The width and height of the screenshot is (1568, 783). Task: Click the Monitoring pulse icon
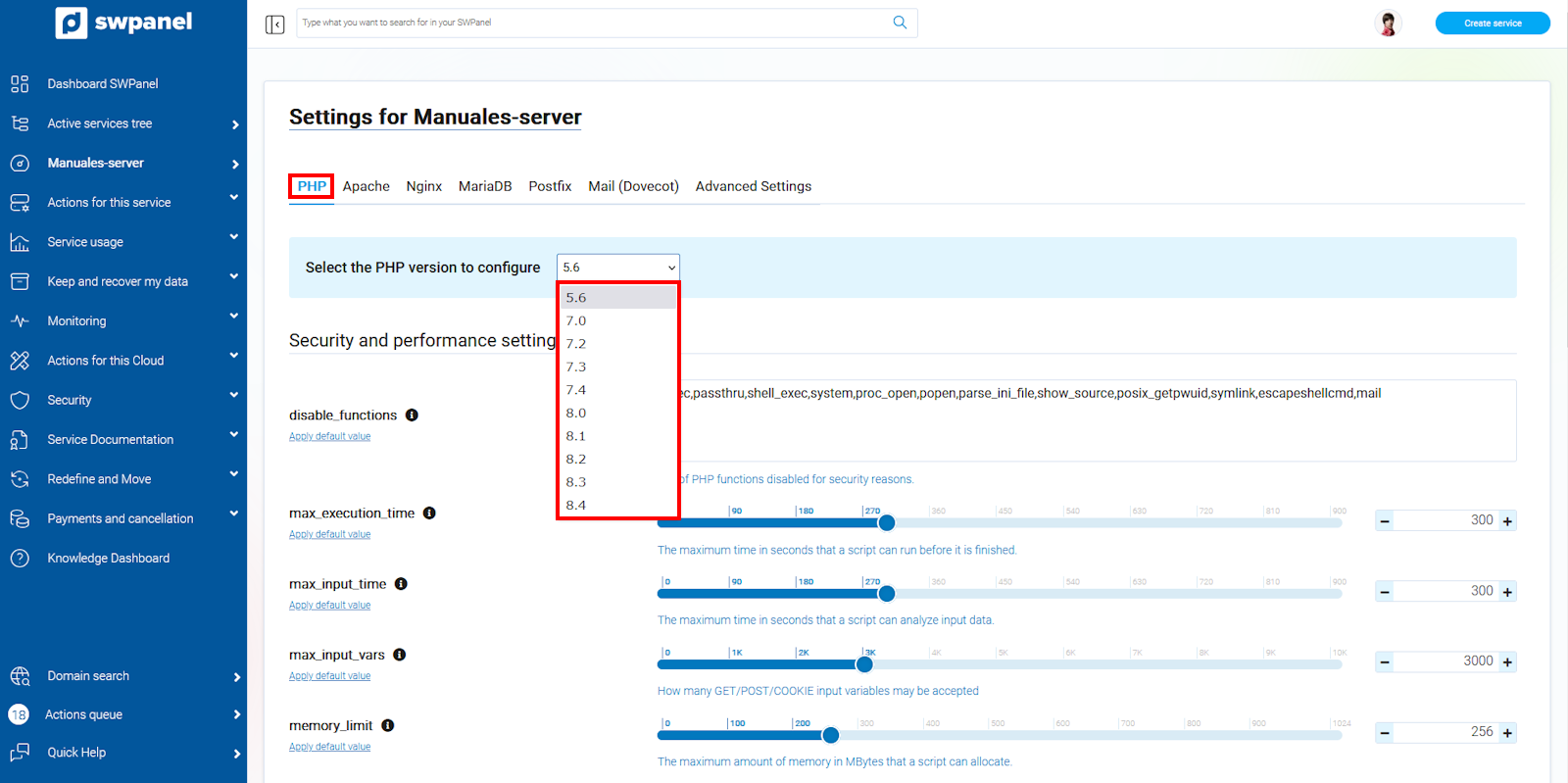(x=20, y=321)
